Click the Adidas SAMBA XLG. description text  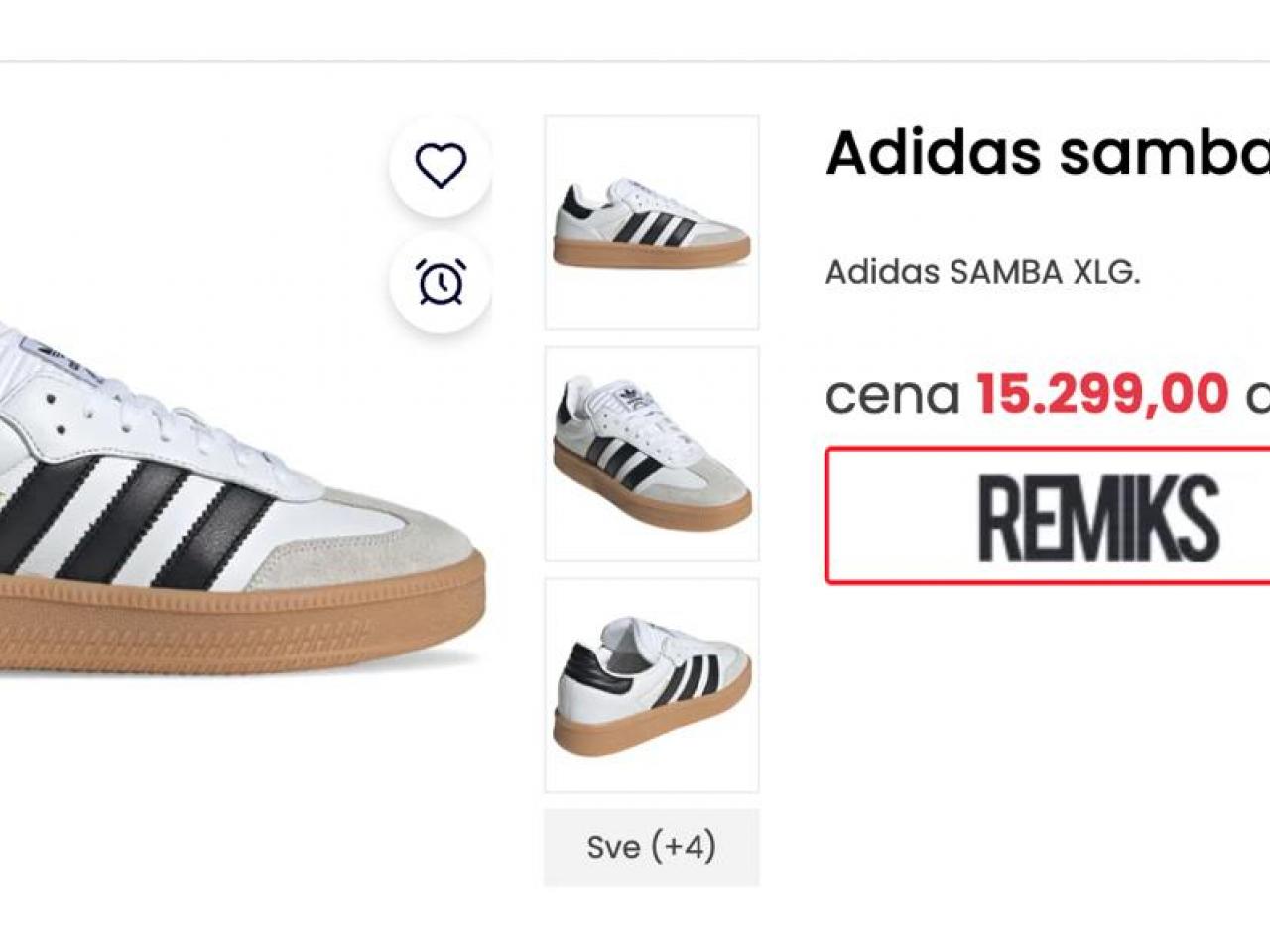click(x=983, y=272)
